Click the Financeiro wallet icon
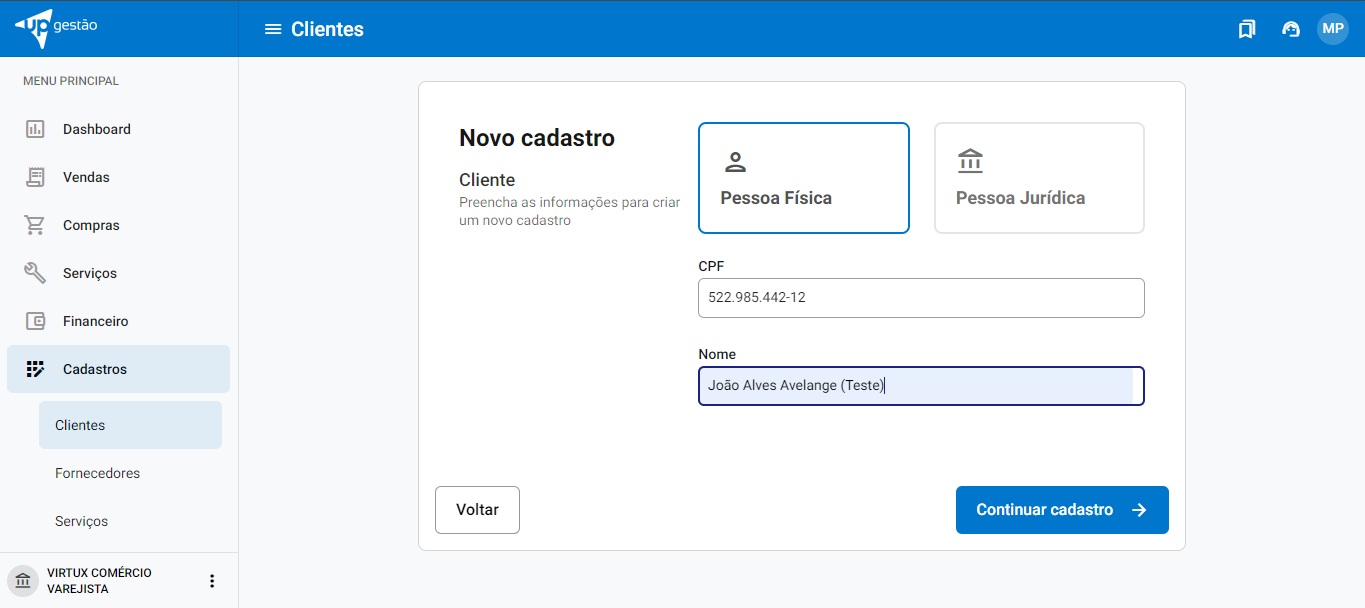Viewport: 1365px width, 608px height. (35, 321)
